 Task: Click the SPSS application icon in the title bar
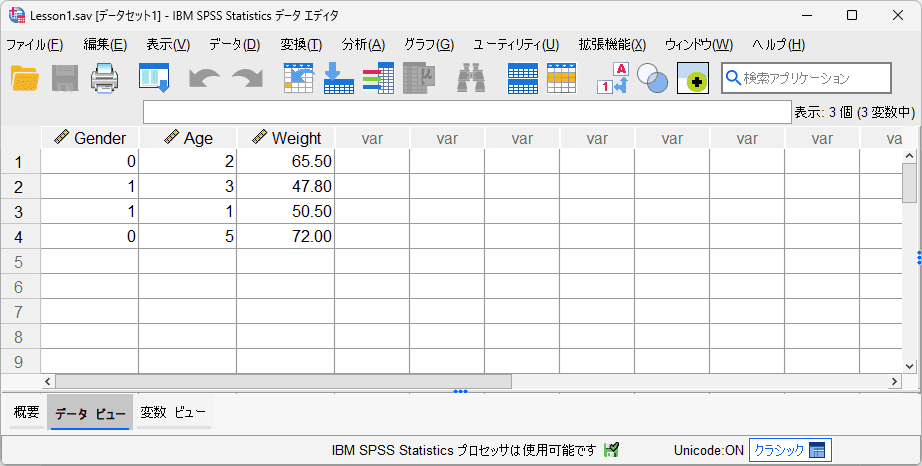tap(17, 15)
